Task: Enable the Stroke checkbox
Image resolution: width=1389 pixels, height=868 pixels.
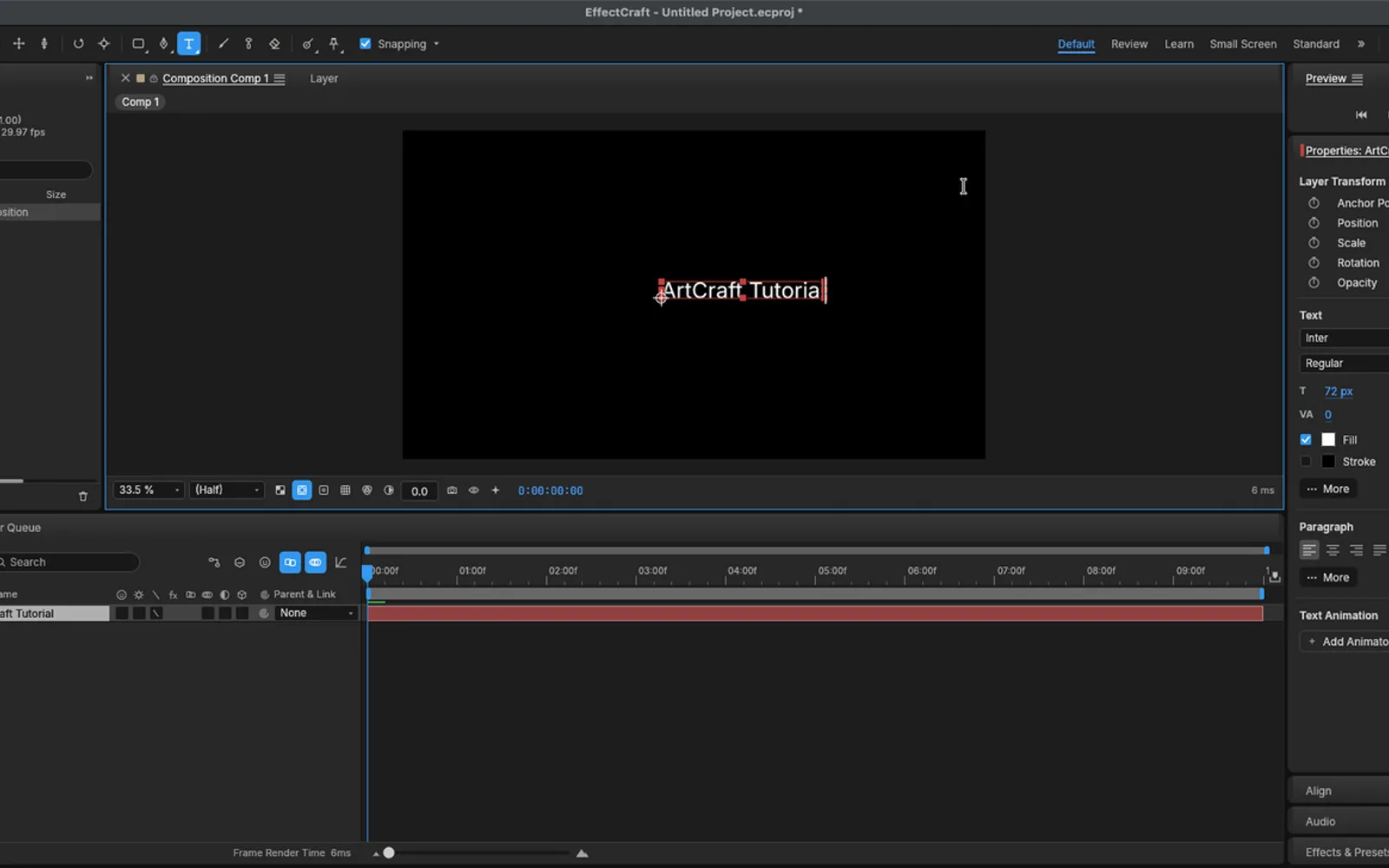Action: (1306, 462)
